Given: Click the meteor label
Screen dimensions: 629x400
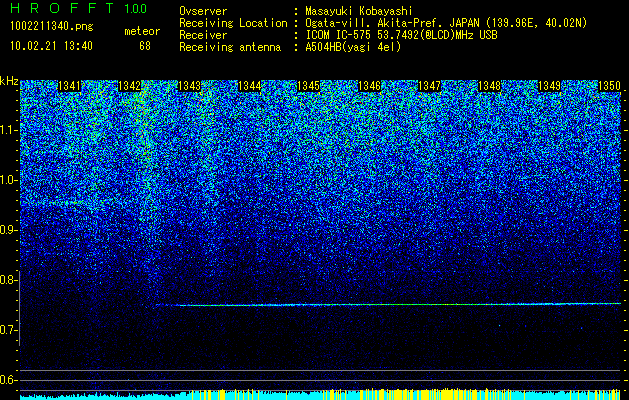Looking at the screenshot, I should (x=142, y=31).
